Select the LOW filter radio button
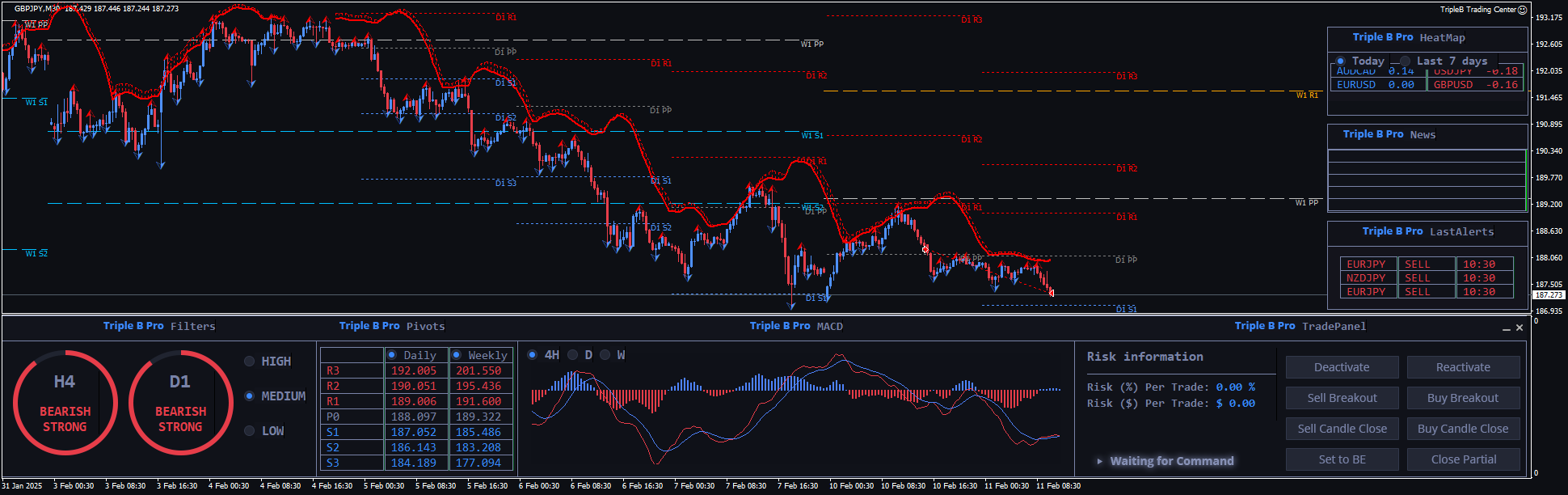 point(250,431)
